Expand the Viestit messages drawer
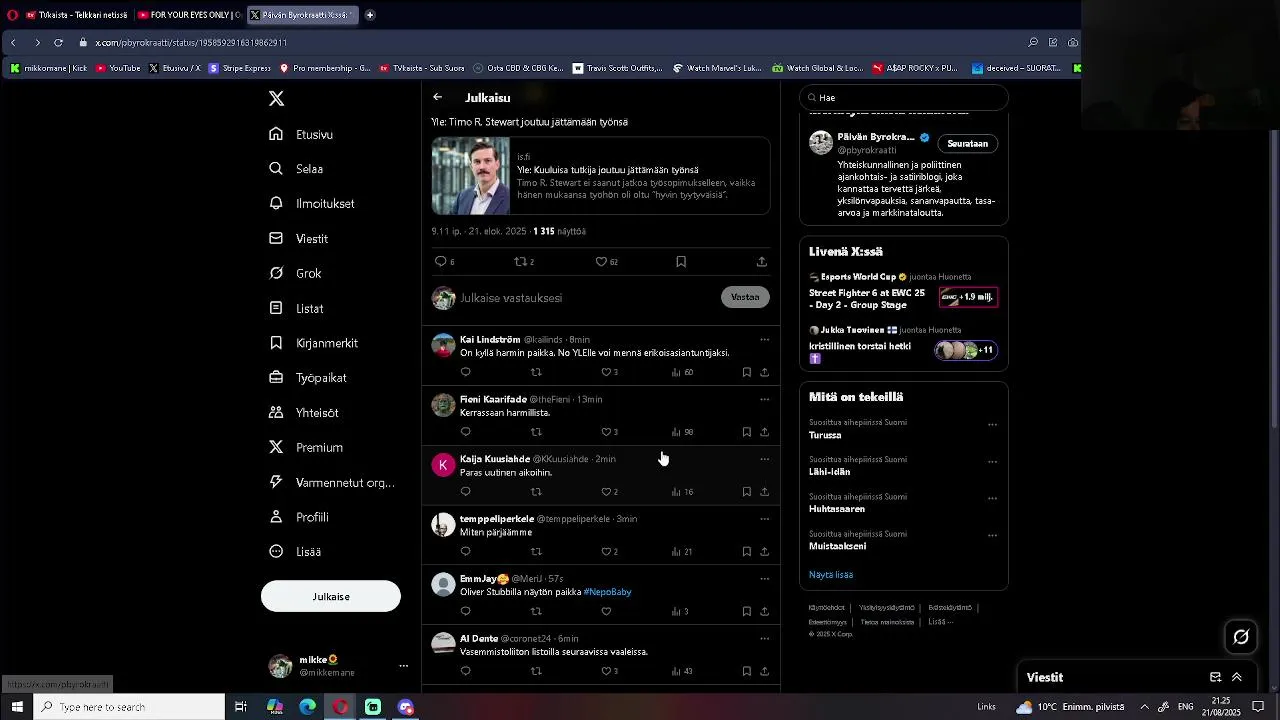1280x720 pixels. pyautogui.click(x=1237, y=677)
